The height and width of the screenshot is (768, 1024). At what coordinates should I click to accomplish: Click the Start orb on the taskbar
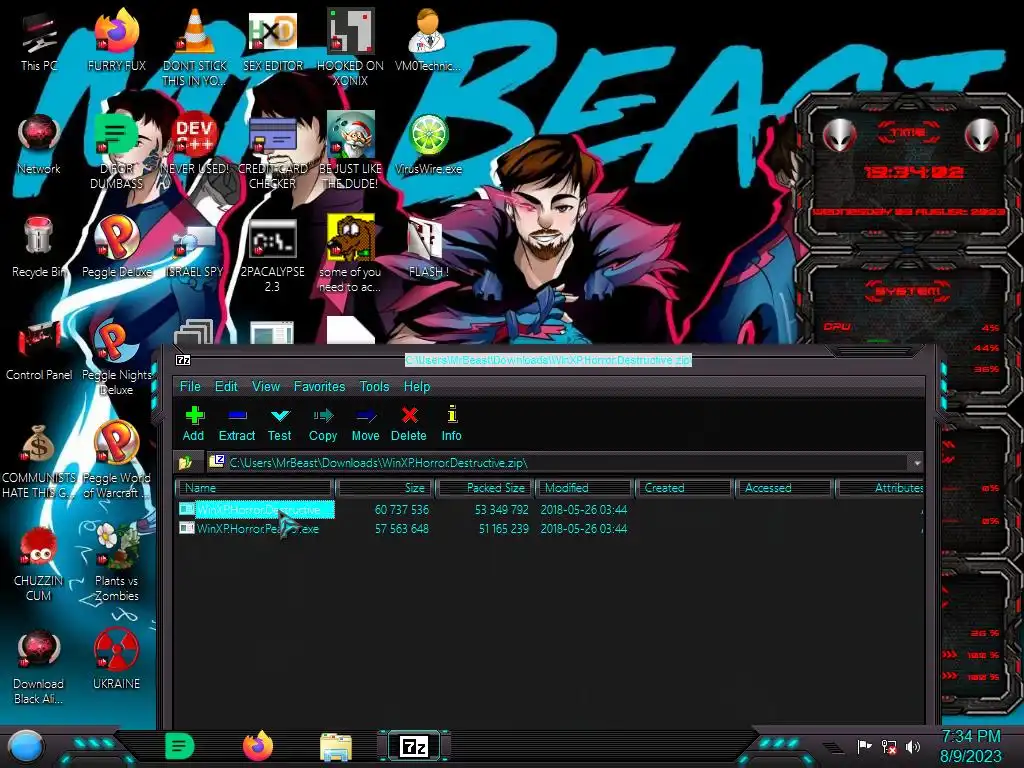click(x=26, y=747)
